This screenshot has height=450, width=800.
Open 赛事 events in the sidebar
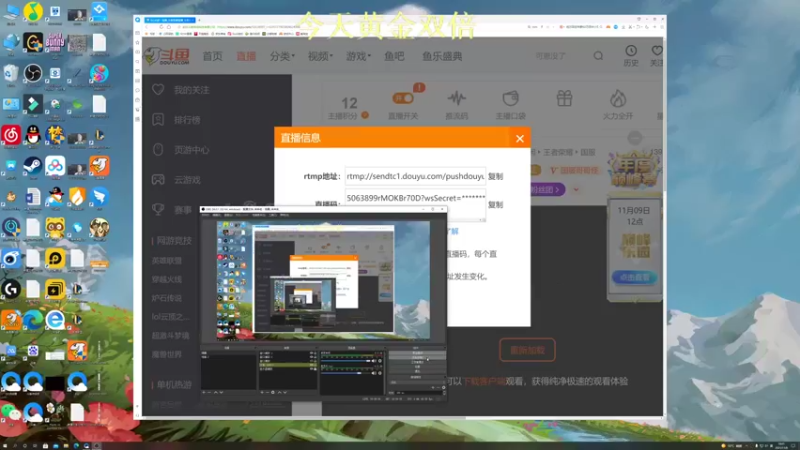pyautogui.click(x=182, y=210)
